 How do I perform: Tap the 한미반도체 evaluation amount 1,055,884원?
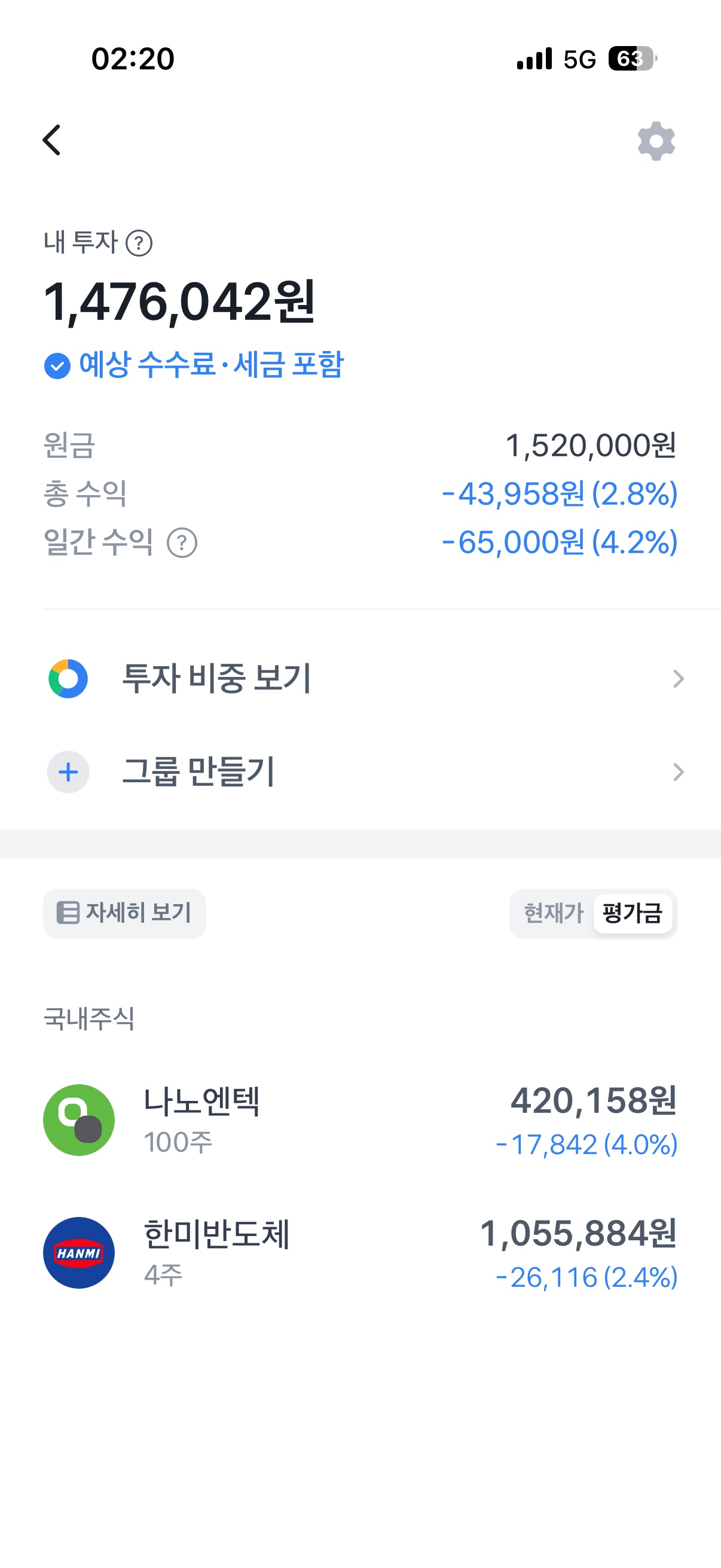578,1234
